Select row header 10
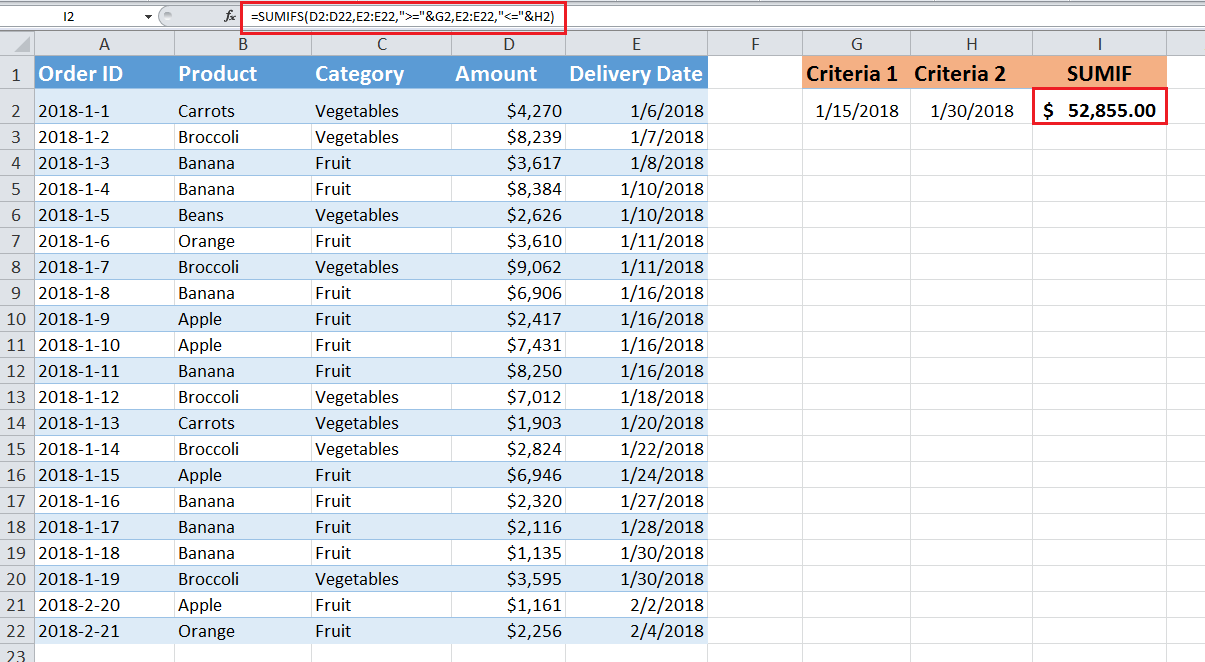1205x662 pixels. coord(16,318)
